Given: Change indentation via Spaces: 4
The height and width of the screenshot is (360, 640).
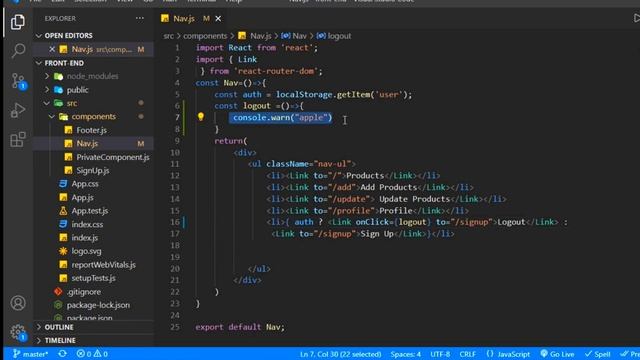Looking at the screenshot, I should [405, 354].
